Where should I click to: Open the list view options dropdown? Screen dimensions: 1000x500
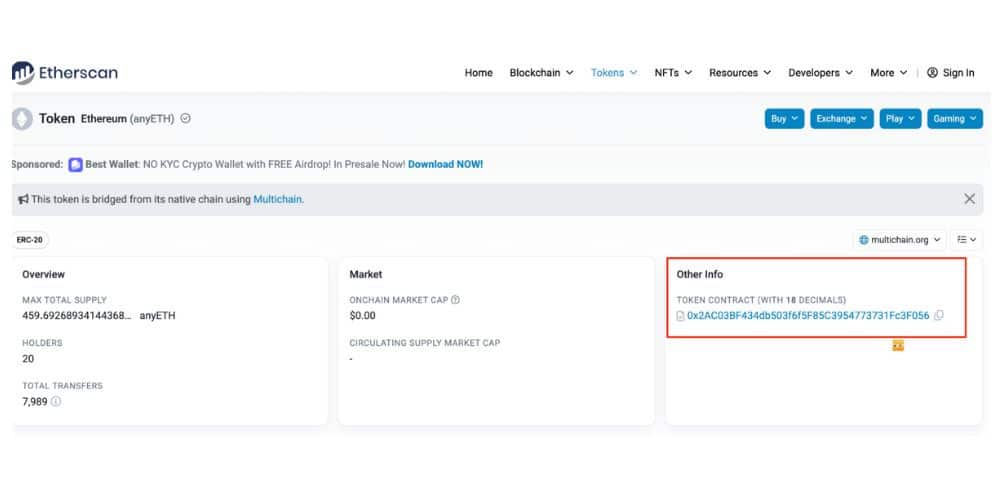click(967, 240)
